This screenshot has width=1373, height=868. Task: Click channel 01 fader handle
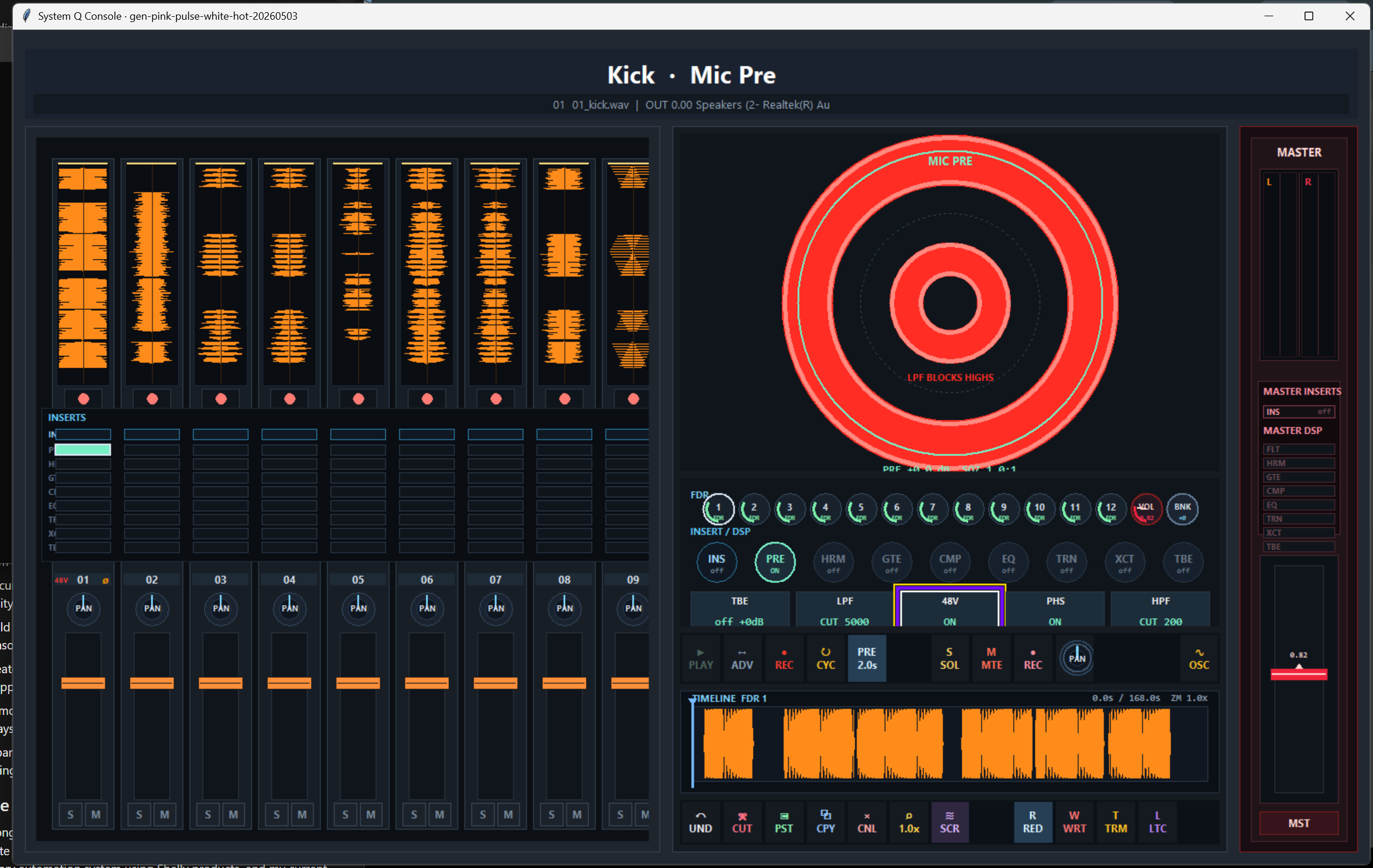tap(83, 683)
